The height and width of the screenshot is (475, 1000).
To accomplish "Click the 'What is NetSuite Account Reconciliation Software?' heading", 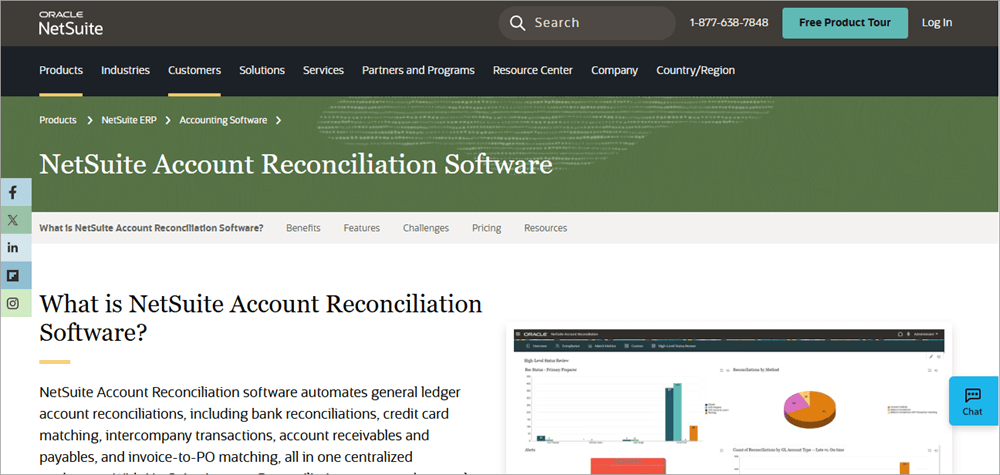I will (x=261, y=318).
